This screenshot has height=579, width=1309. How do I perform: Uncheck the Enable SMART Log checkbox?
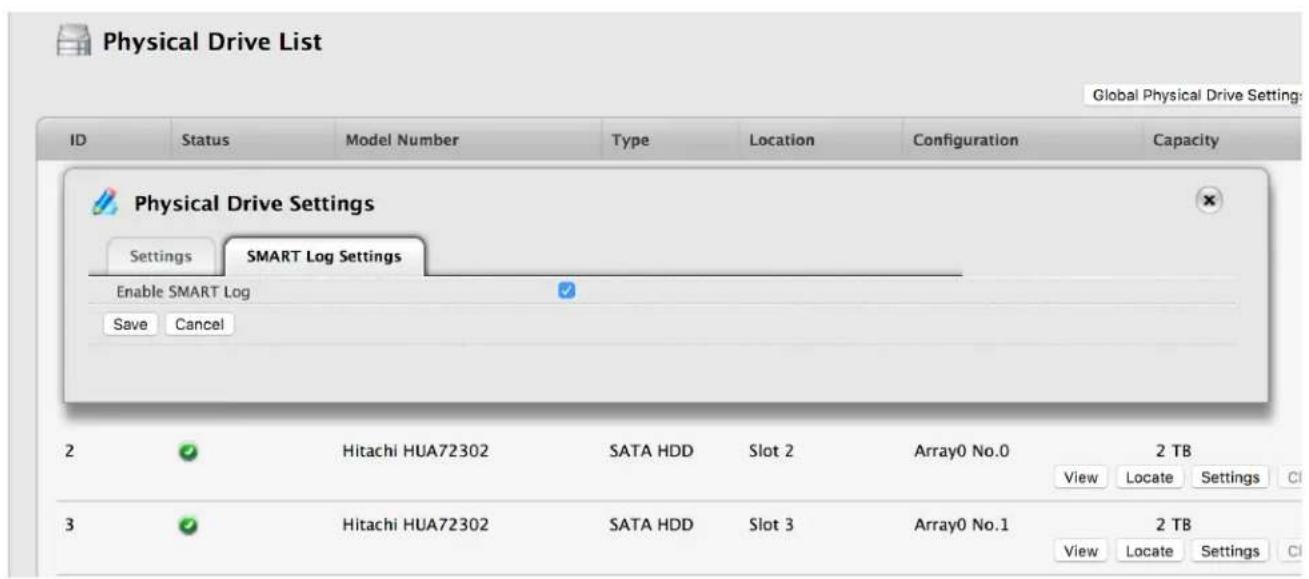click(566, 291)
